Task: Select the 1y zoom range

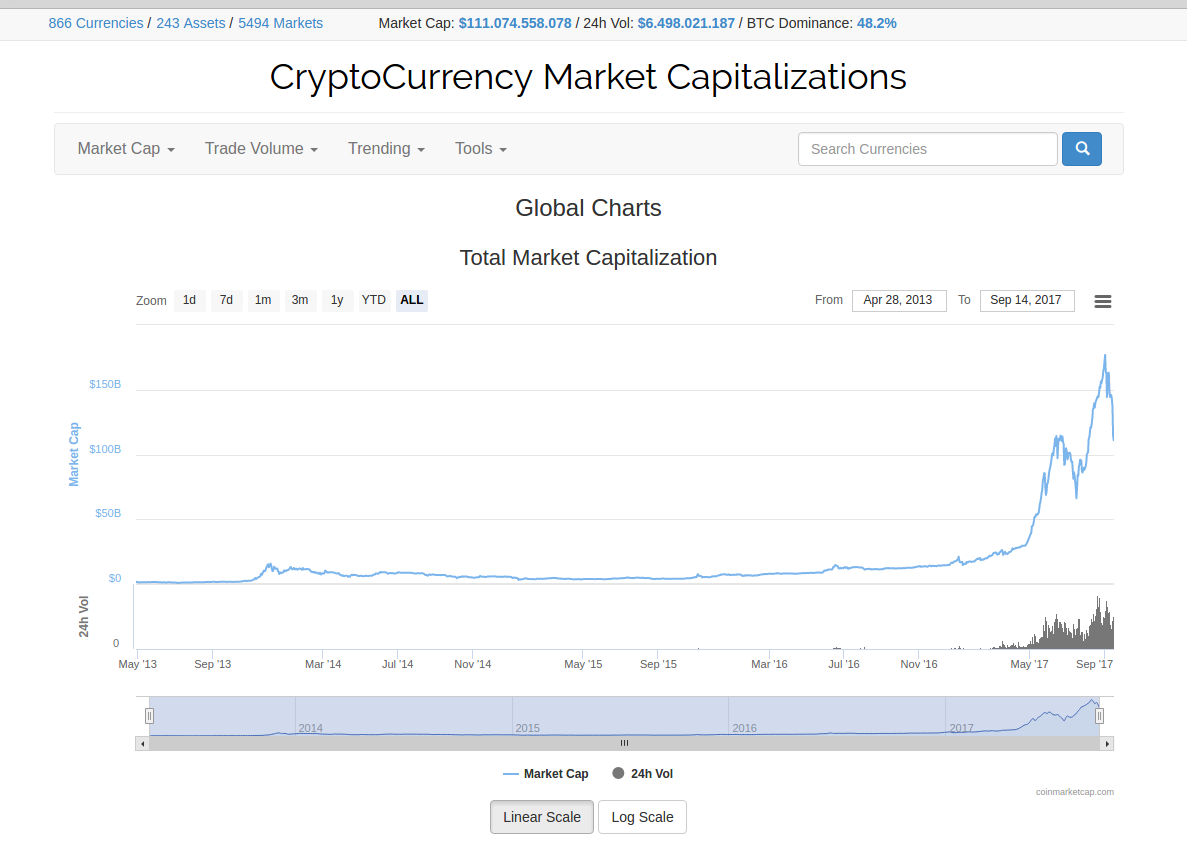Action: [x=337, y=300]
